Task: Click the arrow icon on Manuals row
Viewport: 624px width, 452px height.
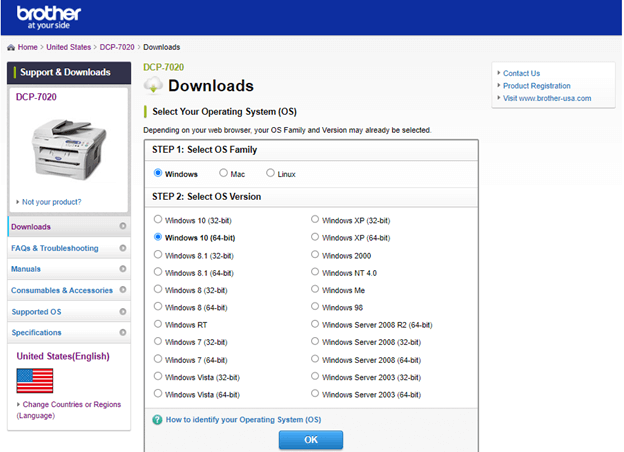Action: tap(123, 269)
